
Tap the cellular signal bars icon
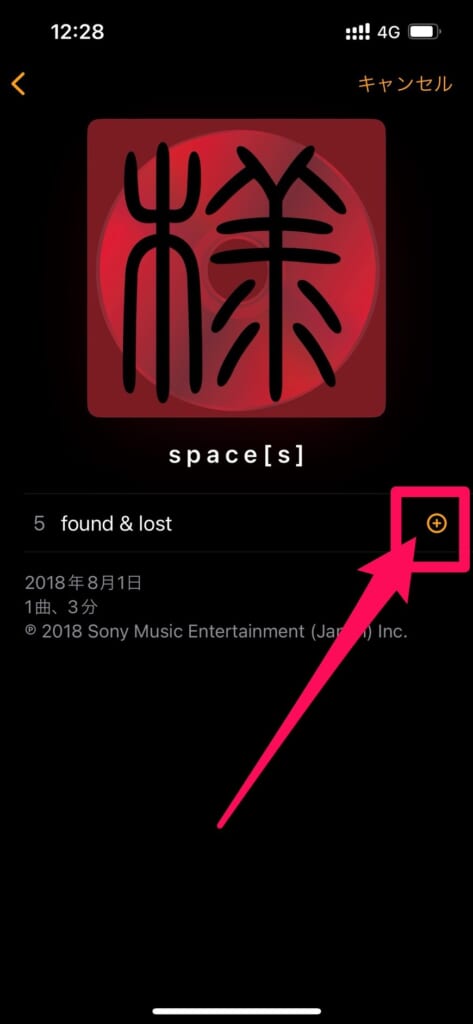[357, 31]
